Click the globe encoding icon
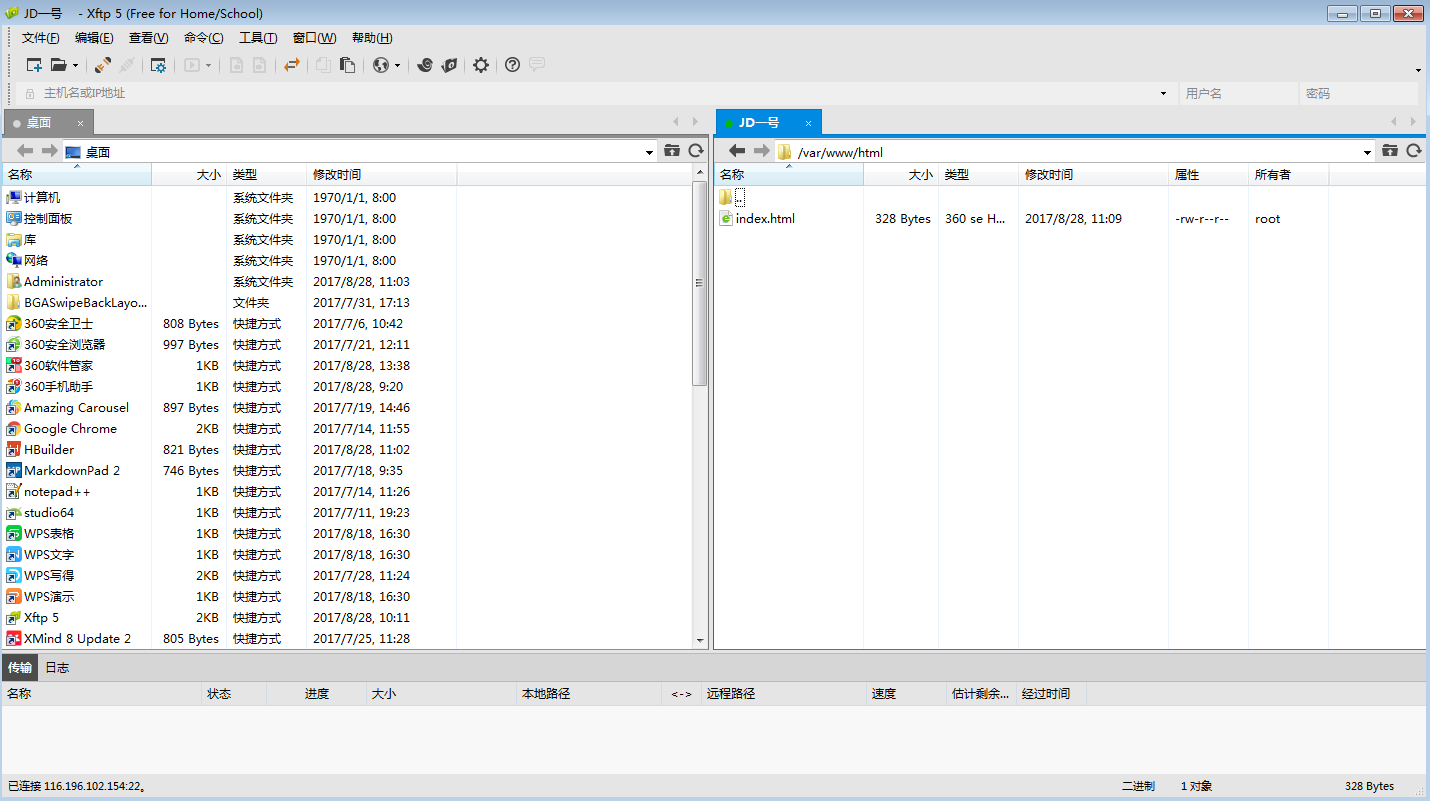This screenshot has height=801, width=1430. tap(381, 65)
